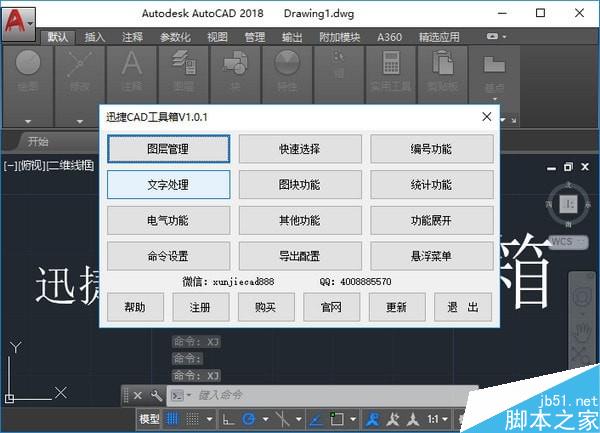Image resolution: width=600 pixels, height=433 pixels.
Task: Toggle ortho mode in status bar
Action: (228, 420)
